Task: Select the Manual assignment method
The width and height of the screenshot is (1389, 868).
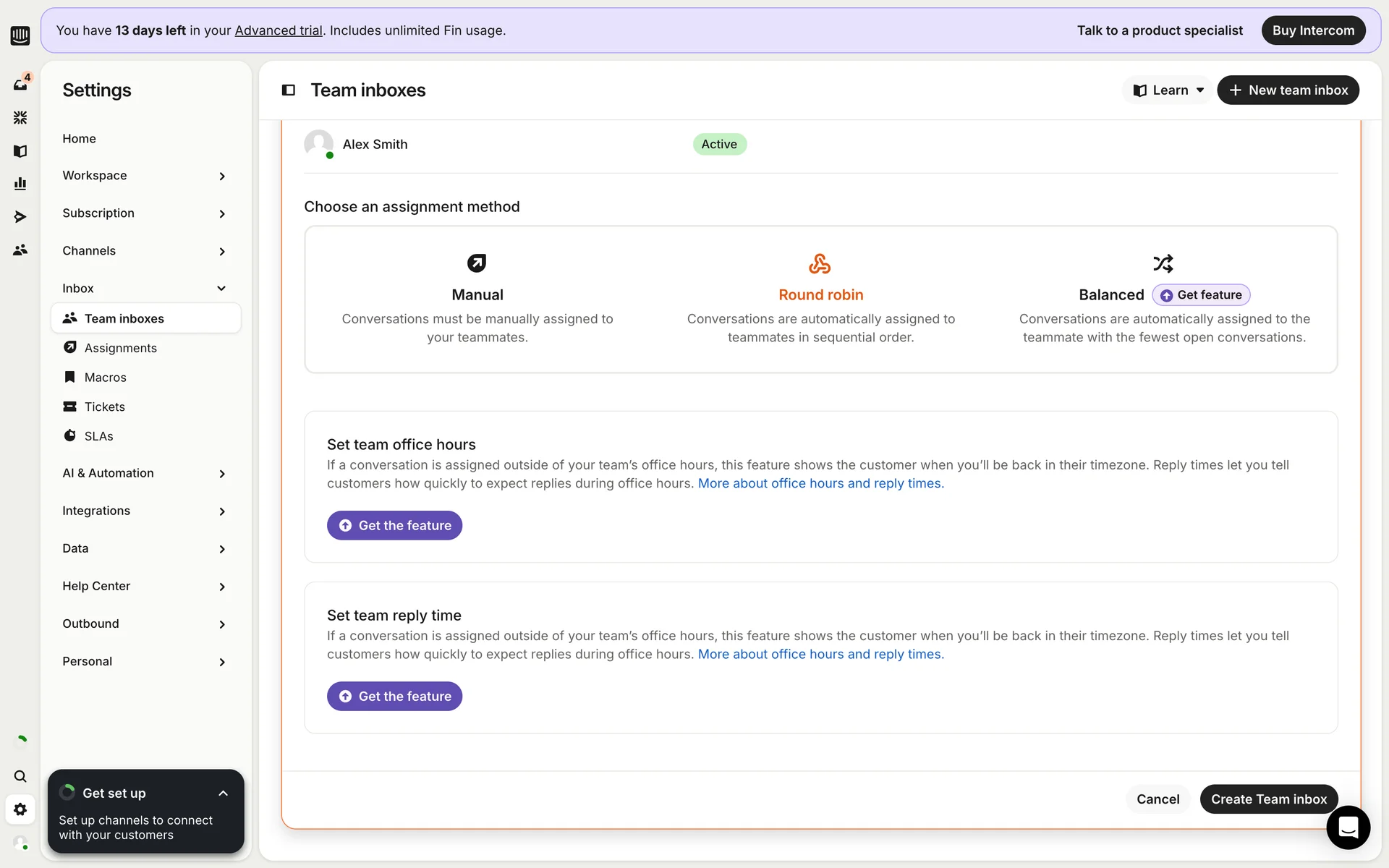Action: click(477, 295)
